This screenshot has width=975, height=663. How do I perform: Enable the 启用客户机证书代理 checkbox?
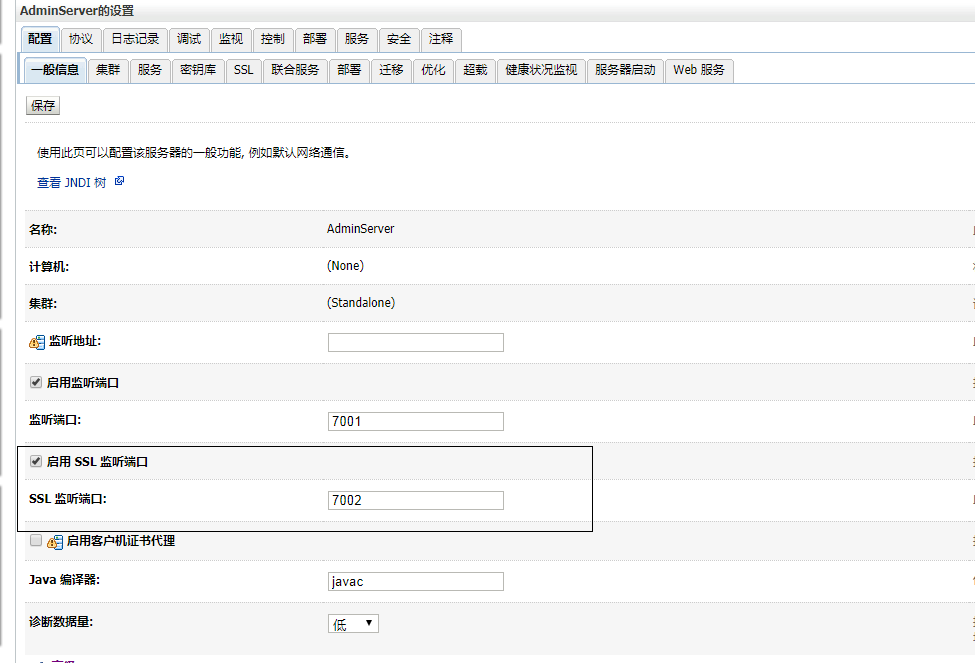pos(36,540)
